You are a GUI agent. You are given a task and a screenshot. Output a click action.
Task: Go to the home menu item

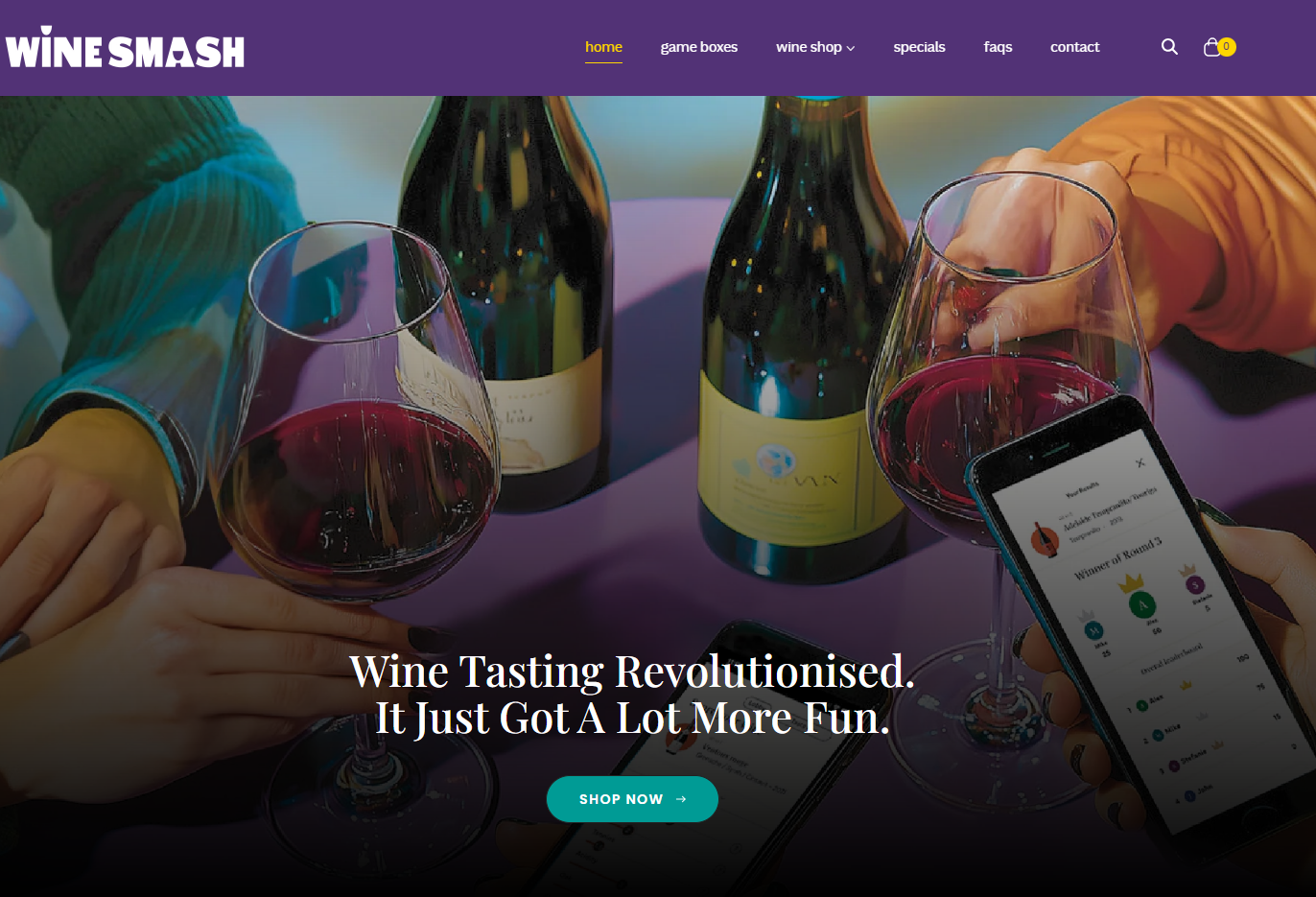click(x=603, y=47)
